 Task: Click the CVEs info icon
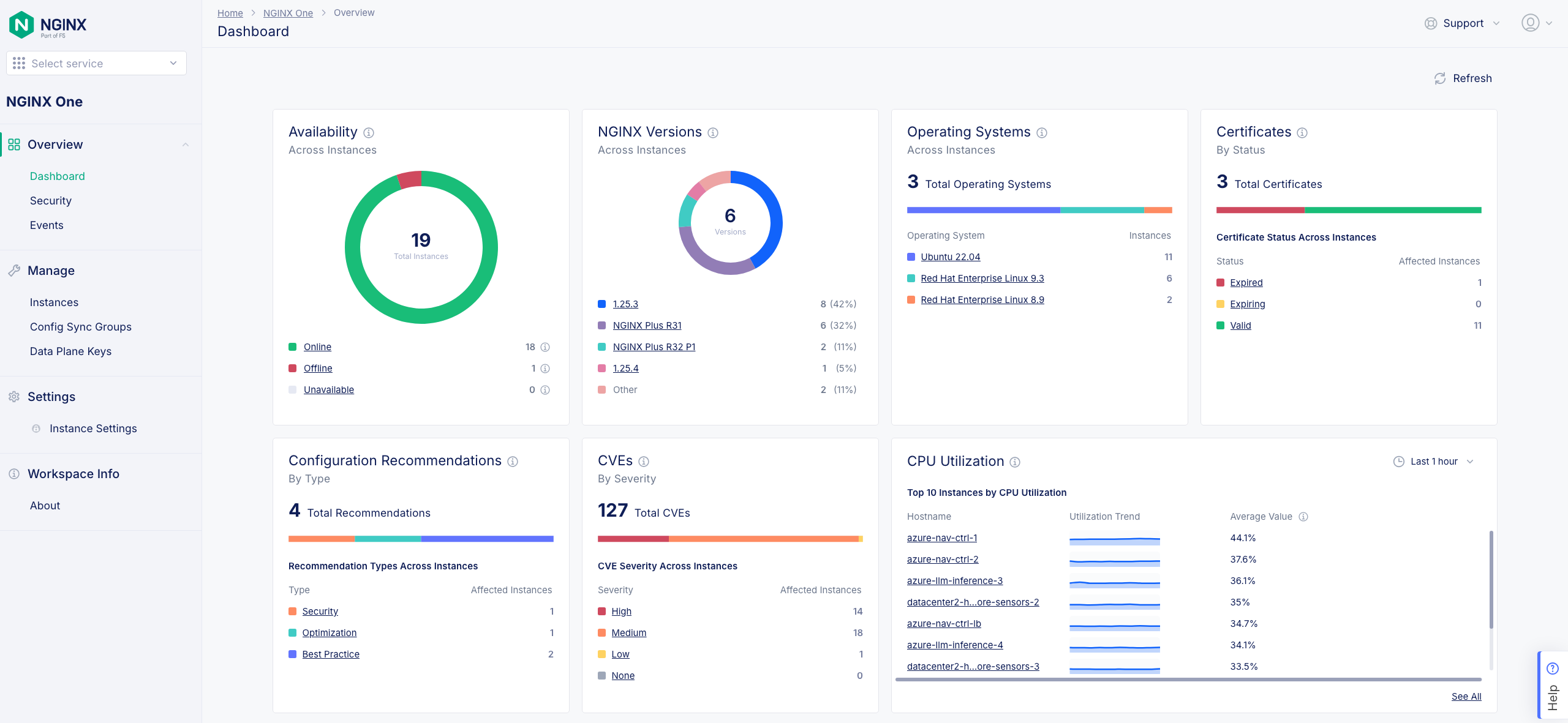pyautogui.click(x=644, y=462)
